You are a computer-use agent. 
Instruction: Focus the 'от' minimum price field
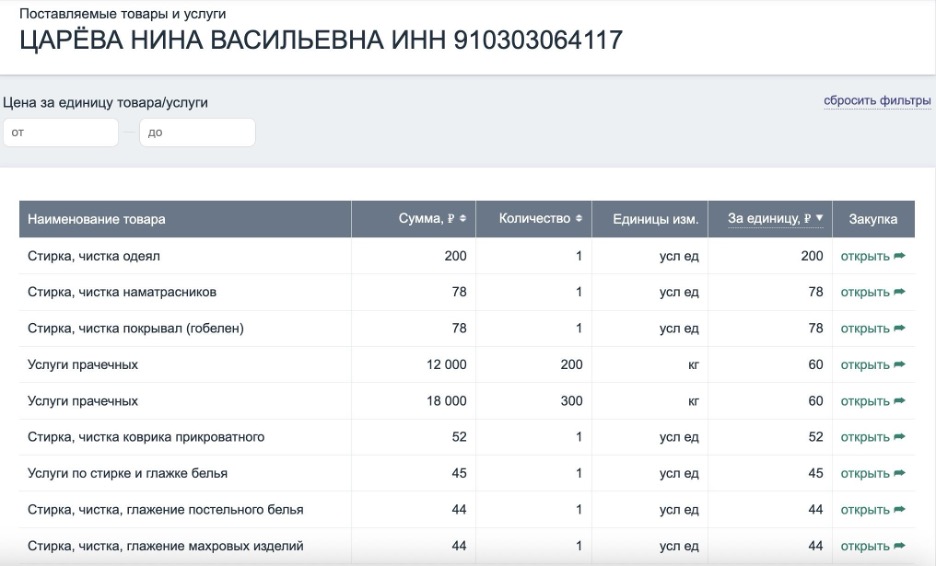(x=60, y=133)
